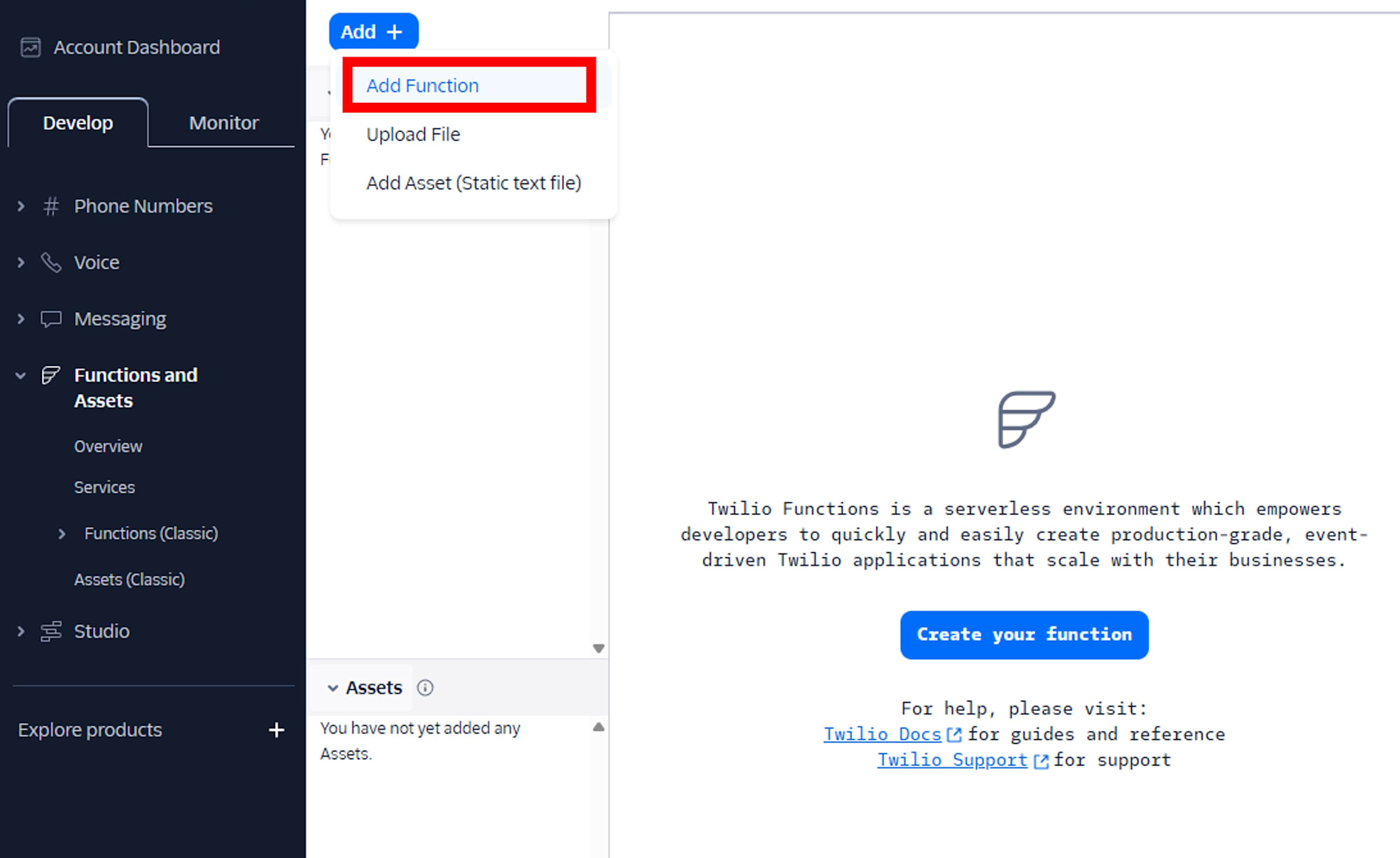
Task: Click the info icon next to Assets
Action: coord(425,688)
